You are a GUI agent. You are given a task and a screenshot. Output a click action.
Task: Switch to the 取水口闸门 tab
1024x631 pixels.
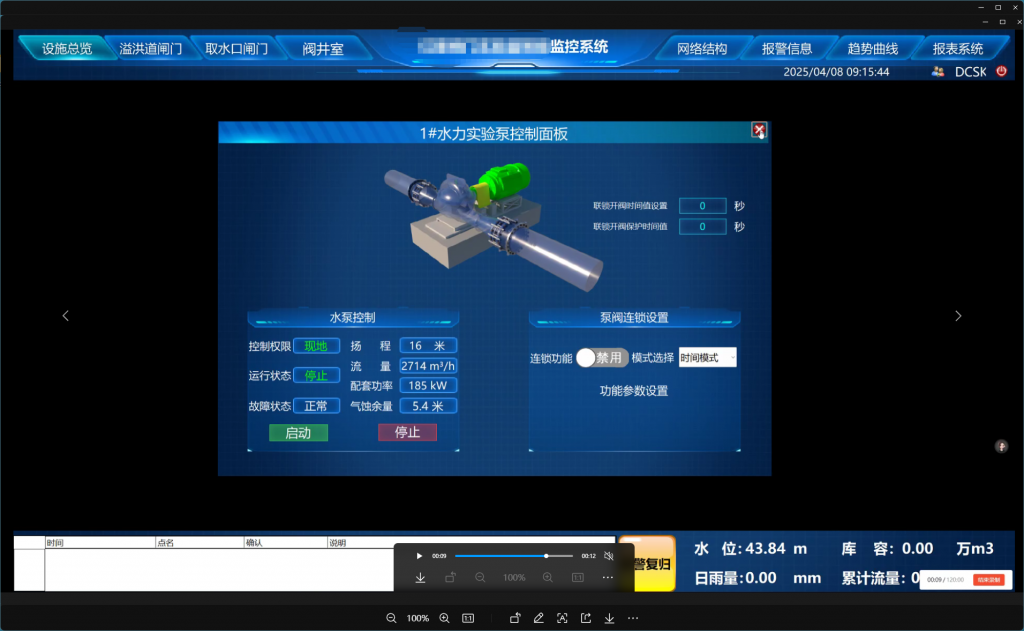click(236, 48)
